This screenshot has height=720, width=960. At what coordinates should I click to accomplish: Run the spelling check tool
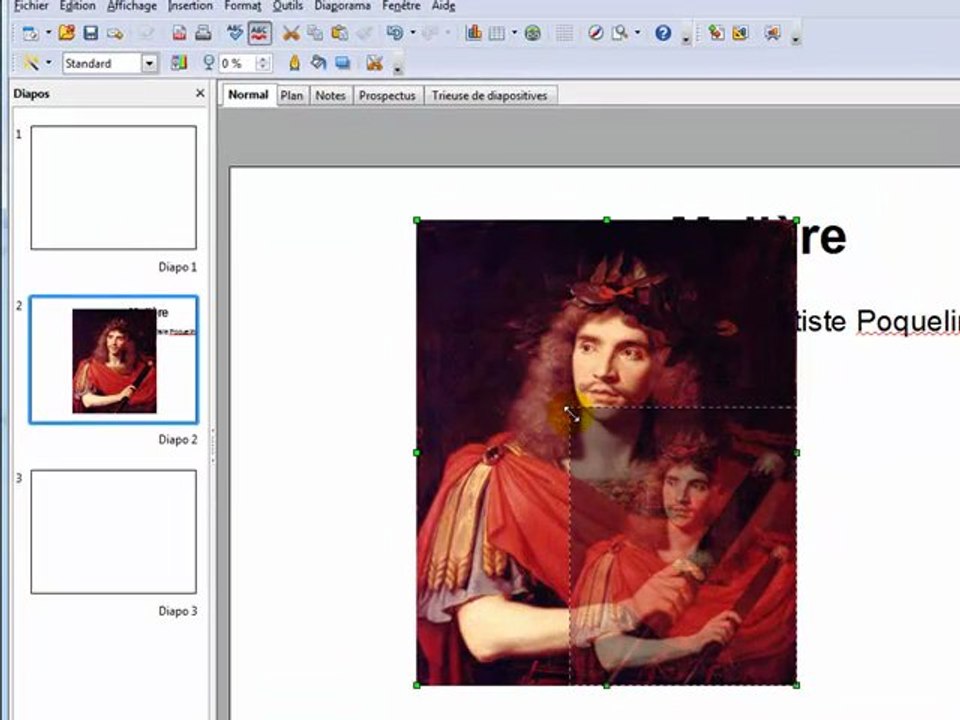coord(234,33)
